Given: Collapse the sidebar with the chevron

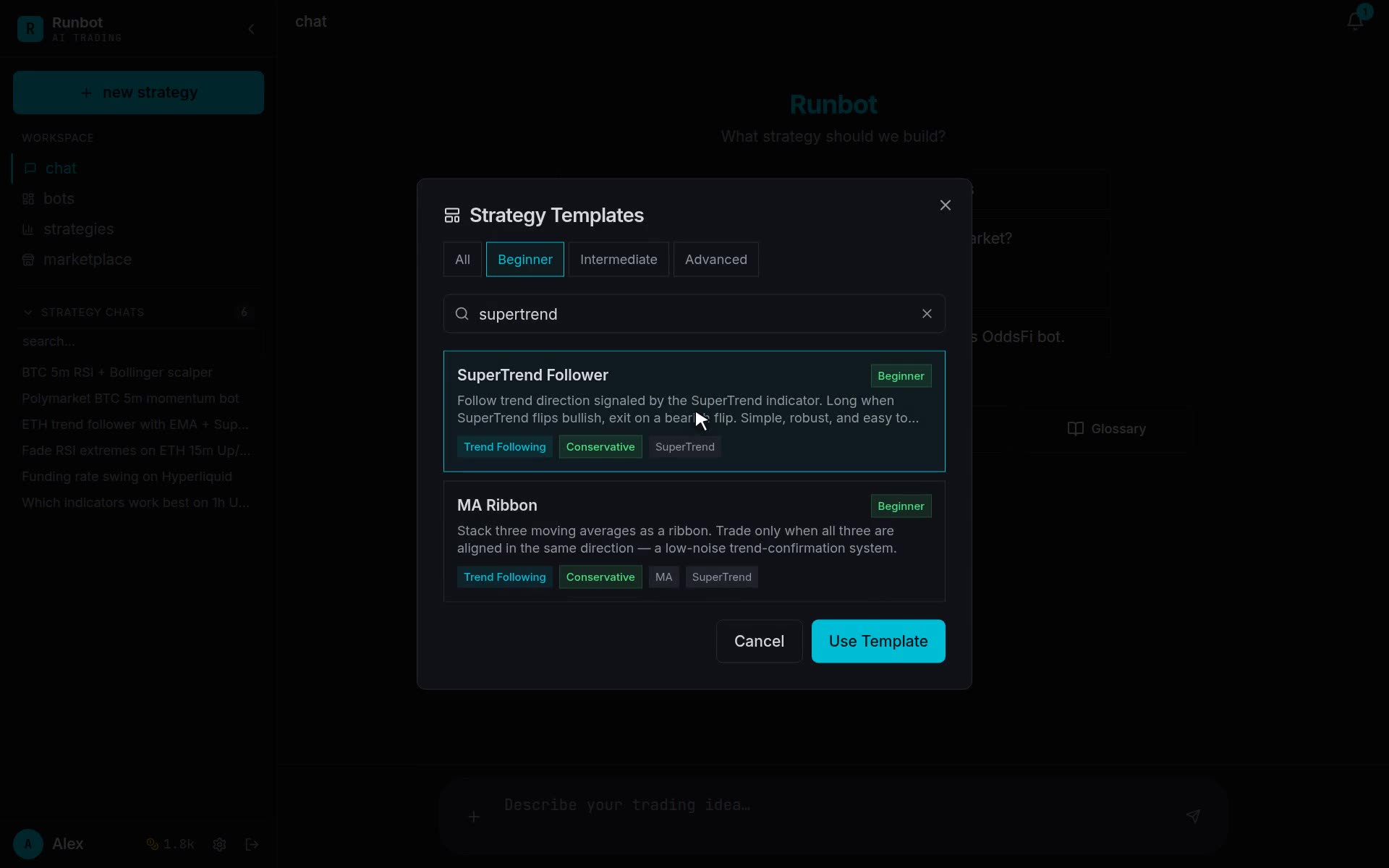Looking at the screenshot, I should click(251, 29).
